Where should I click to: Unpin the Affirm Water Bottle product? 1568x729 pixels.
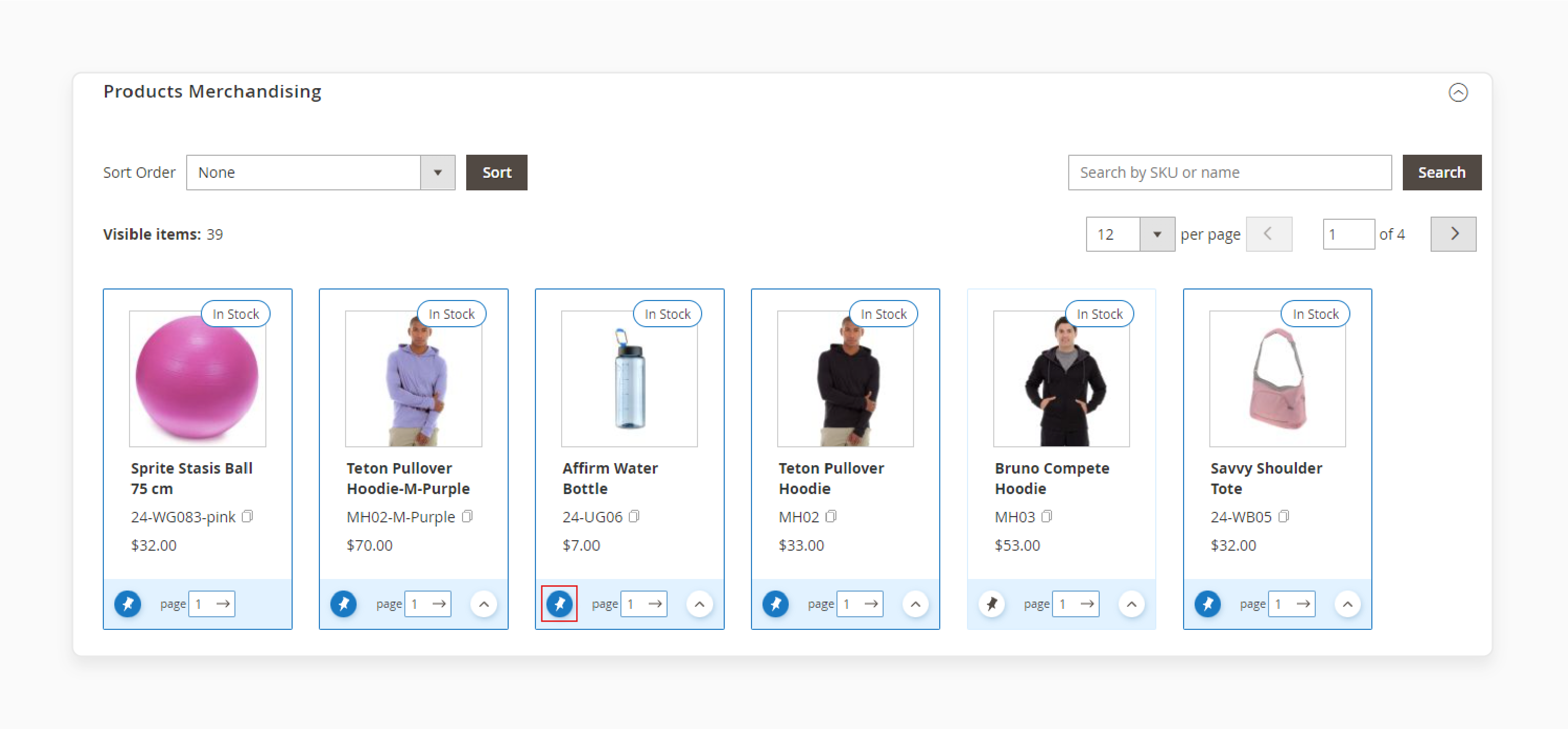point(560,604)
